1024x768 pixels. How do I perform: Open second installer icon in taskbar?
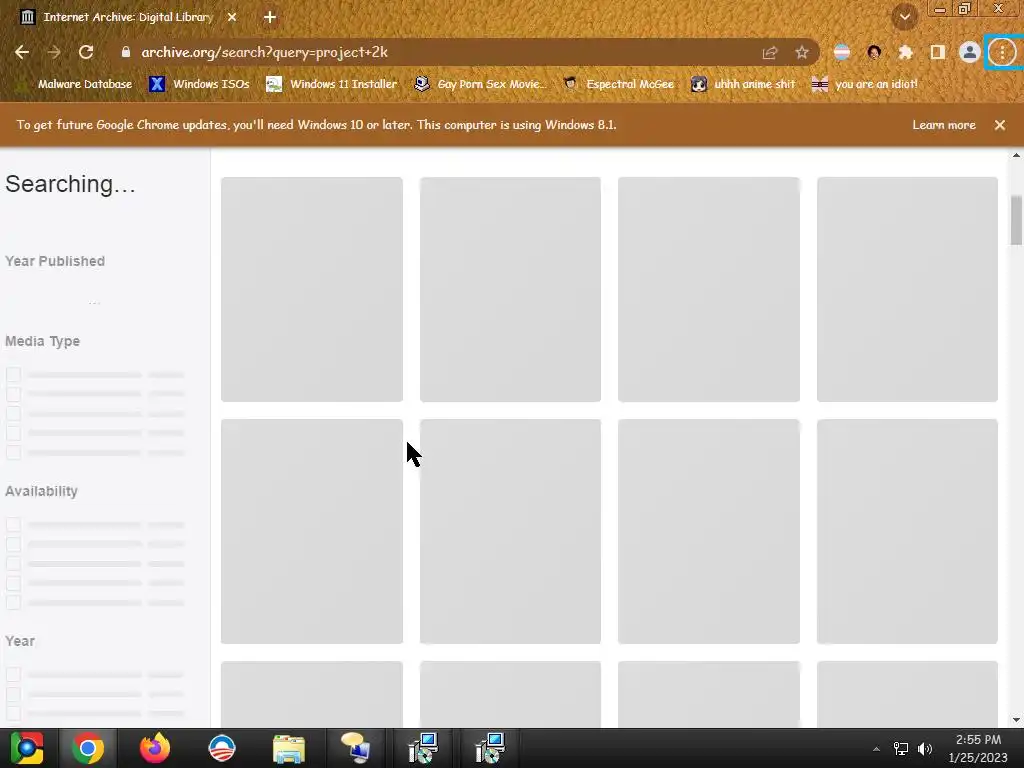489,748
